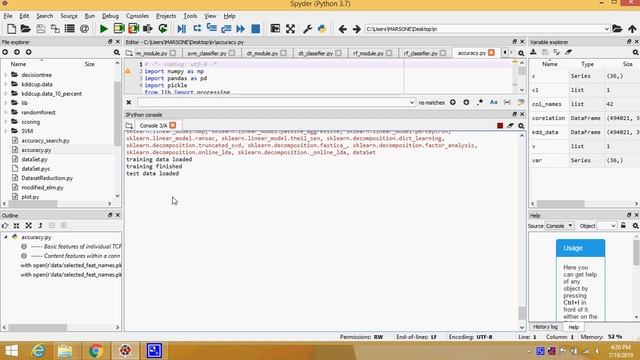Click the corelation variable row
Viewport: 640px width, 360px height.
[584, 118]
